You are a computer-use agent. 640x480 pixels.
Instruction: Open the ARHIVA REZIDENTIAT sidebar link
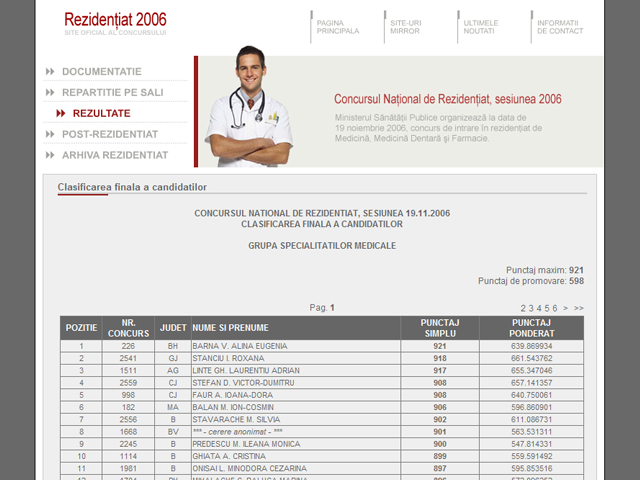pyautogui.click(x=115, y=155)
